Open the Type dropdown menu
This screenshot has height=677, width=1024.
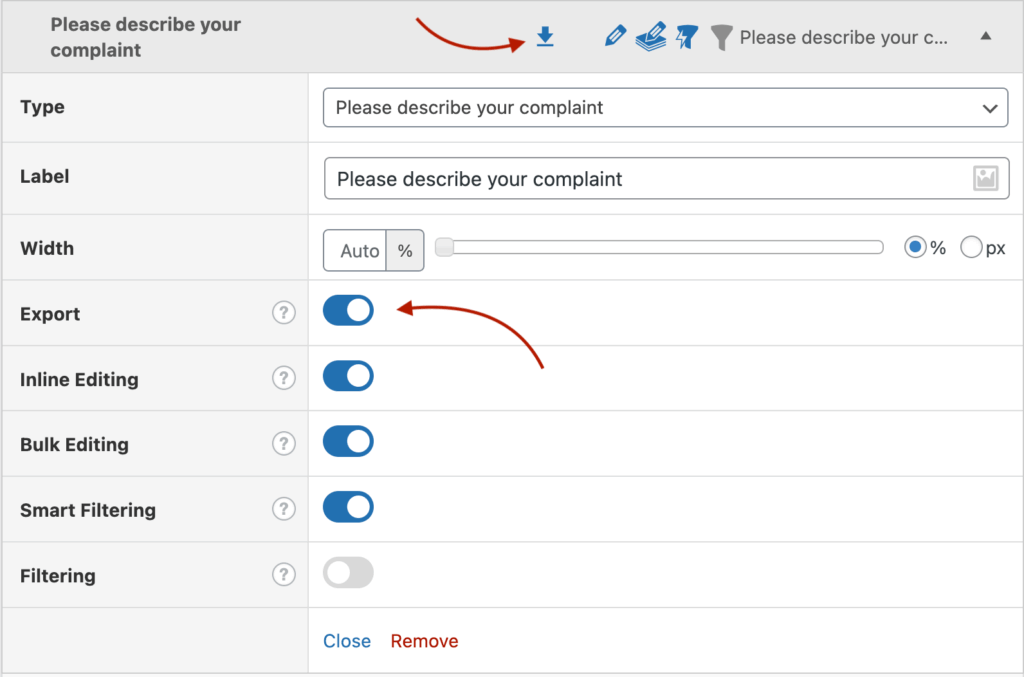(665, 108)
